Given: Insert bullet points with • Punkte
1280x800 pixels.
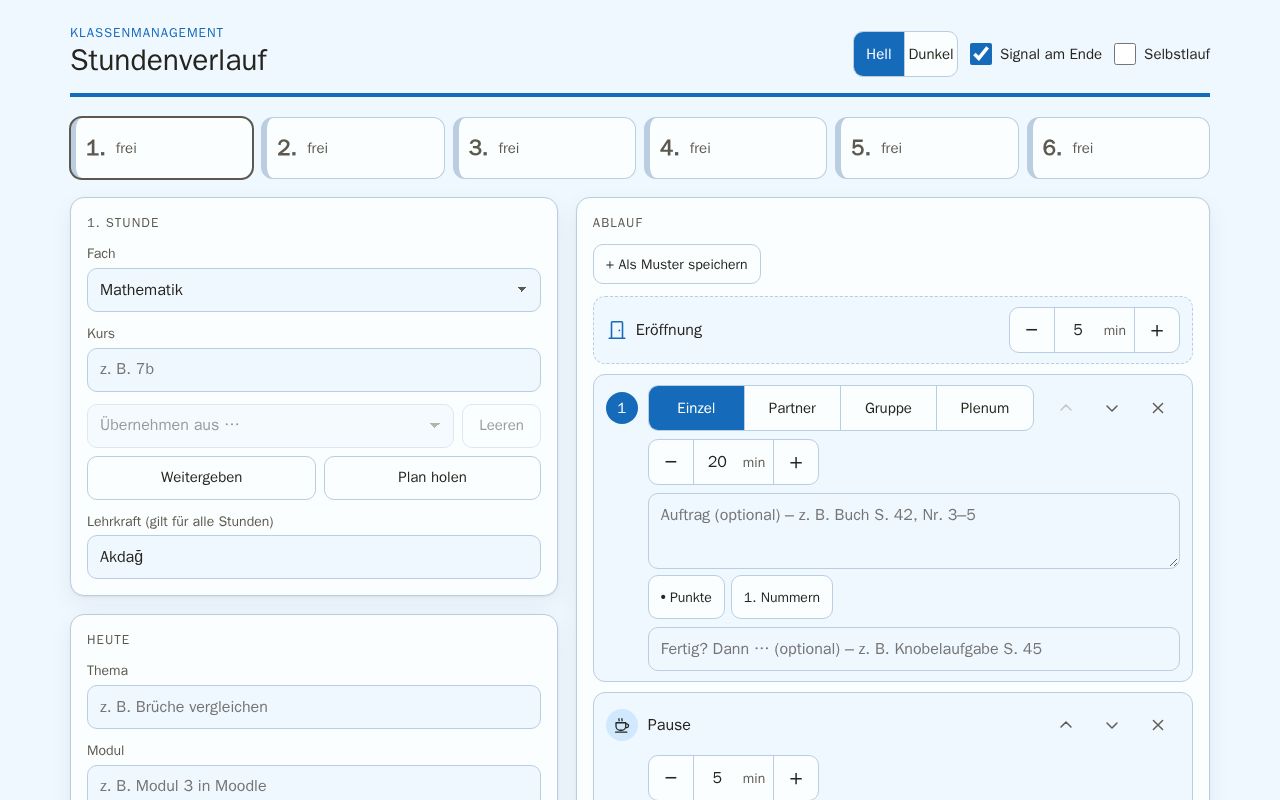Looking at the screenshot, I should 686,597.
